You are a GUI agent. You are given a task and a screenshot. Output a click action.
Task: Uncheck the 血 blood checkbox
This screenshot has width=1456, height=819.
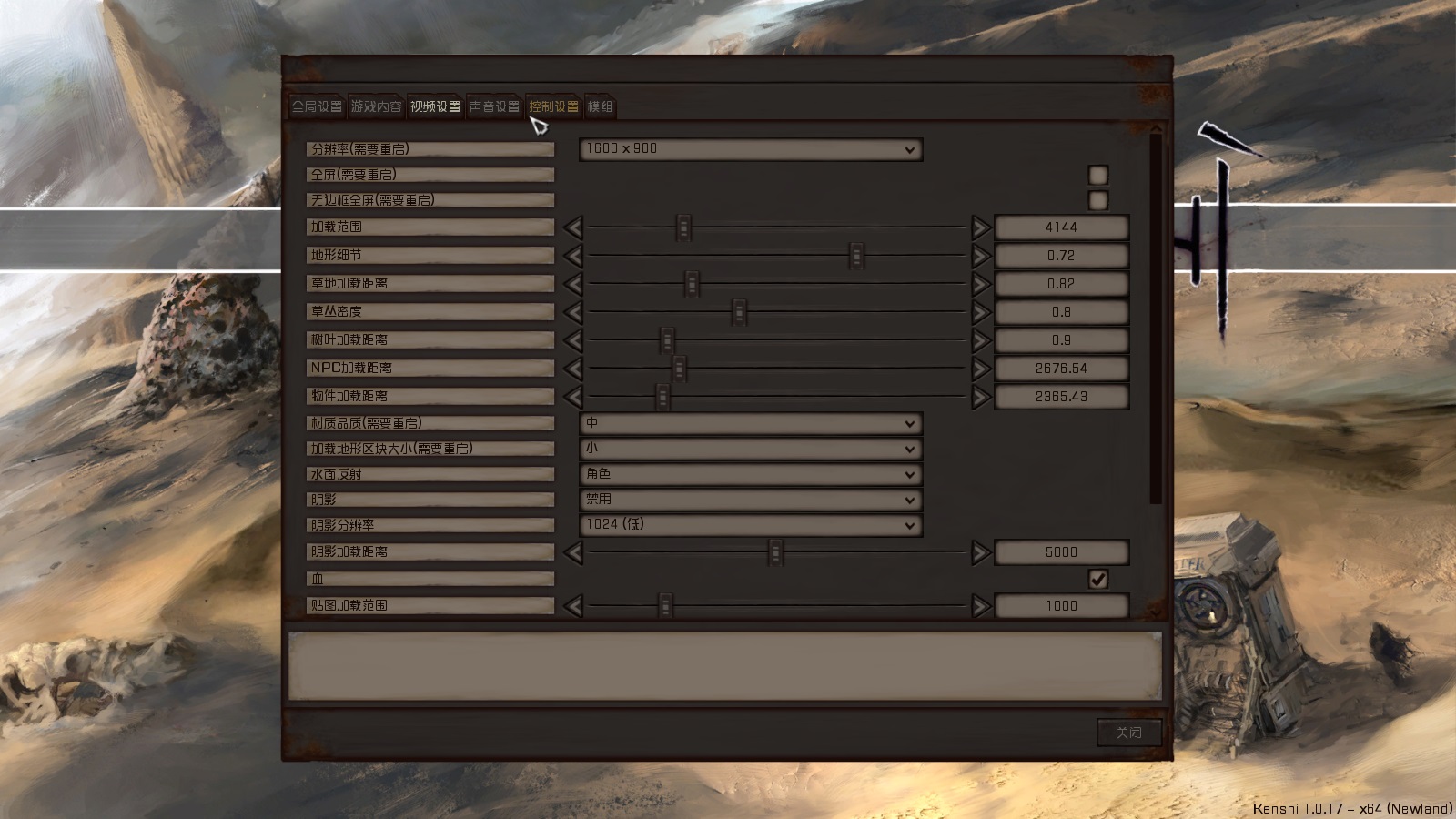tap(1098, 580)
